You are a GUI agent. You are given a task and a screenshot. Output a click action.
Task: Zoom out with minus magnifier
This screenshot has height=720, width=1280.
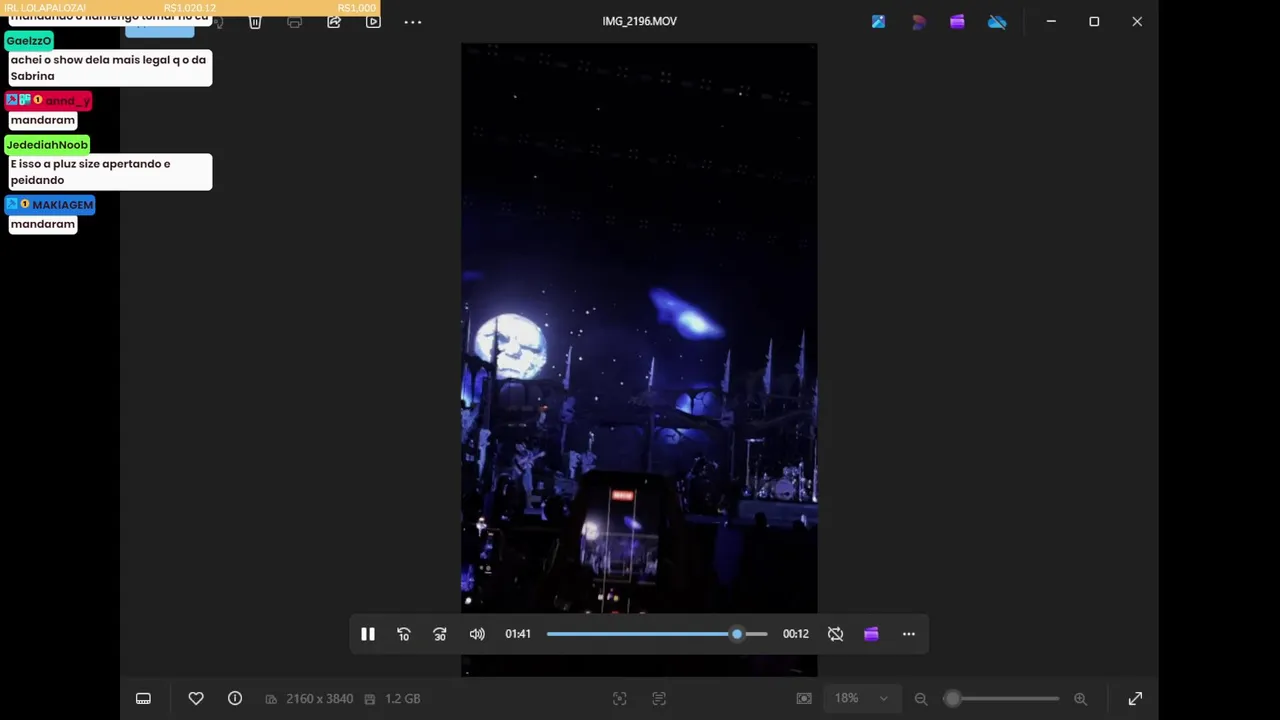(921, 699)
